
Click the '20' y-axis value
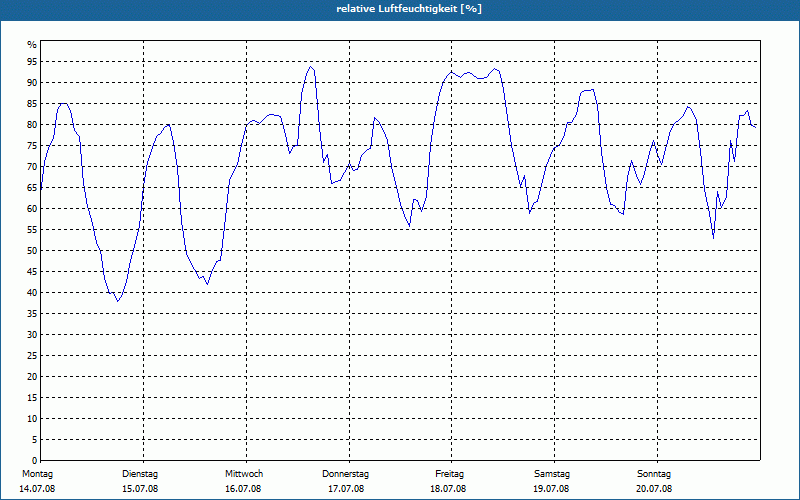(32, 377)
